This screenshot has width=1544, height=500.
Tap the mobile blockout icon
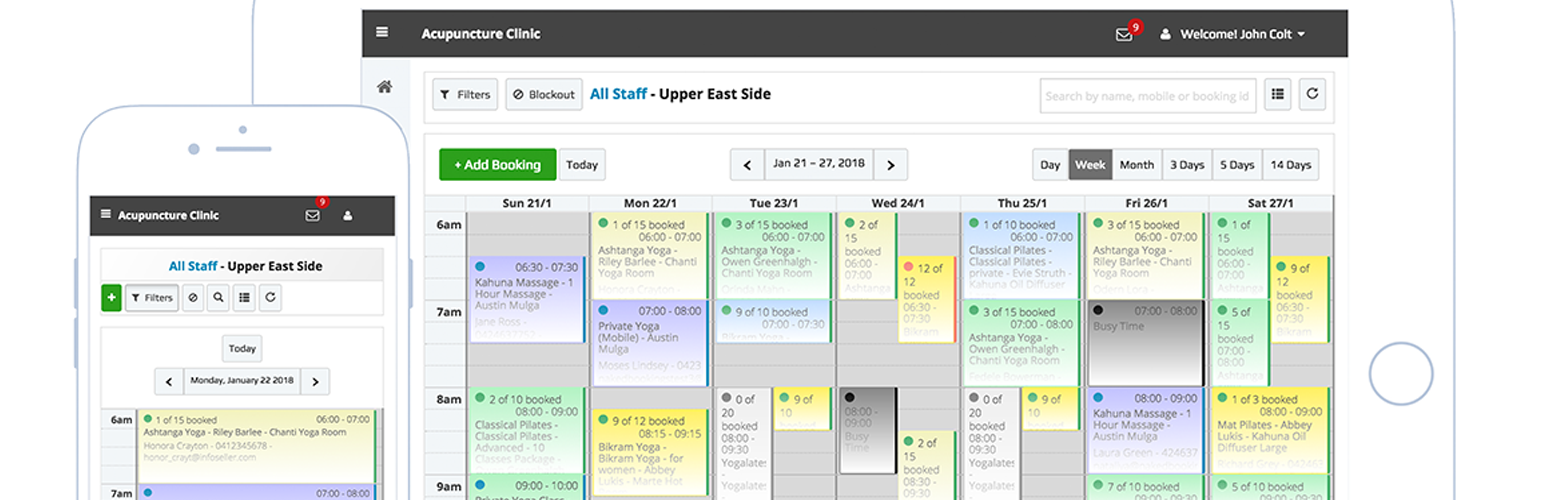(x=193, y=297)
